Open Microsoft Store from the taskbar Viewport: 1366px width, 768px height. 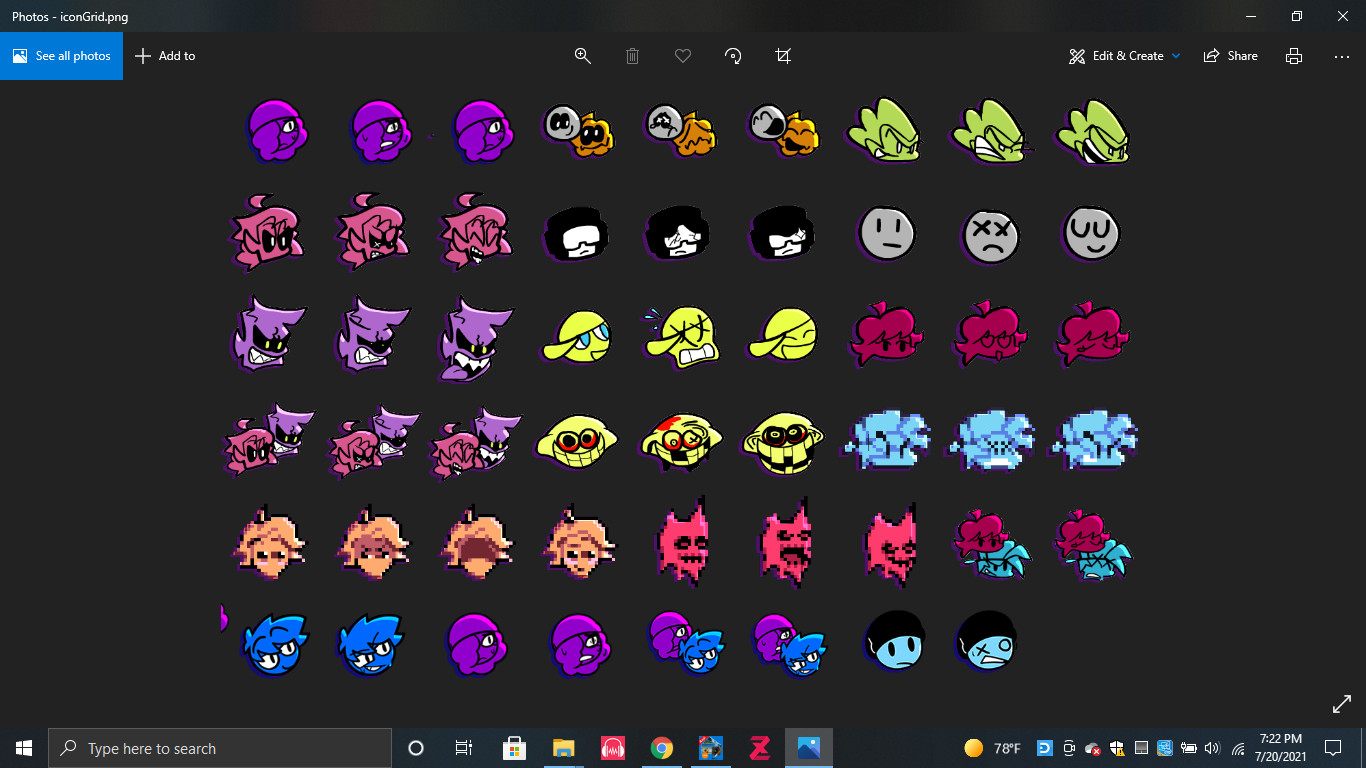coord(514,748)
